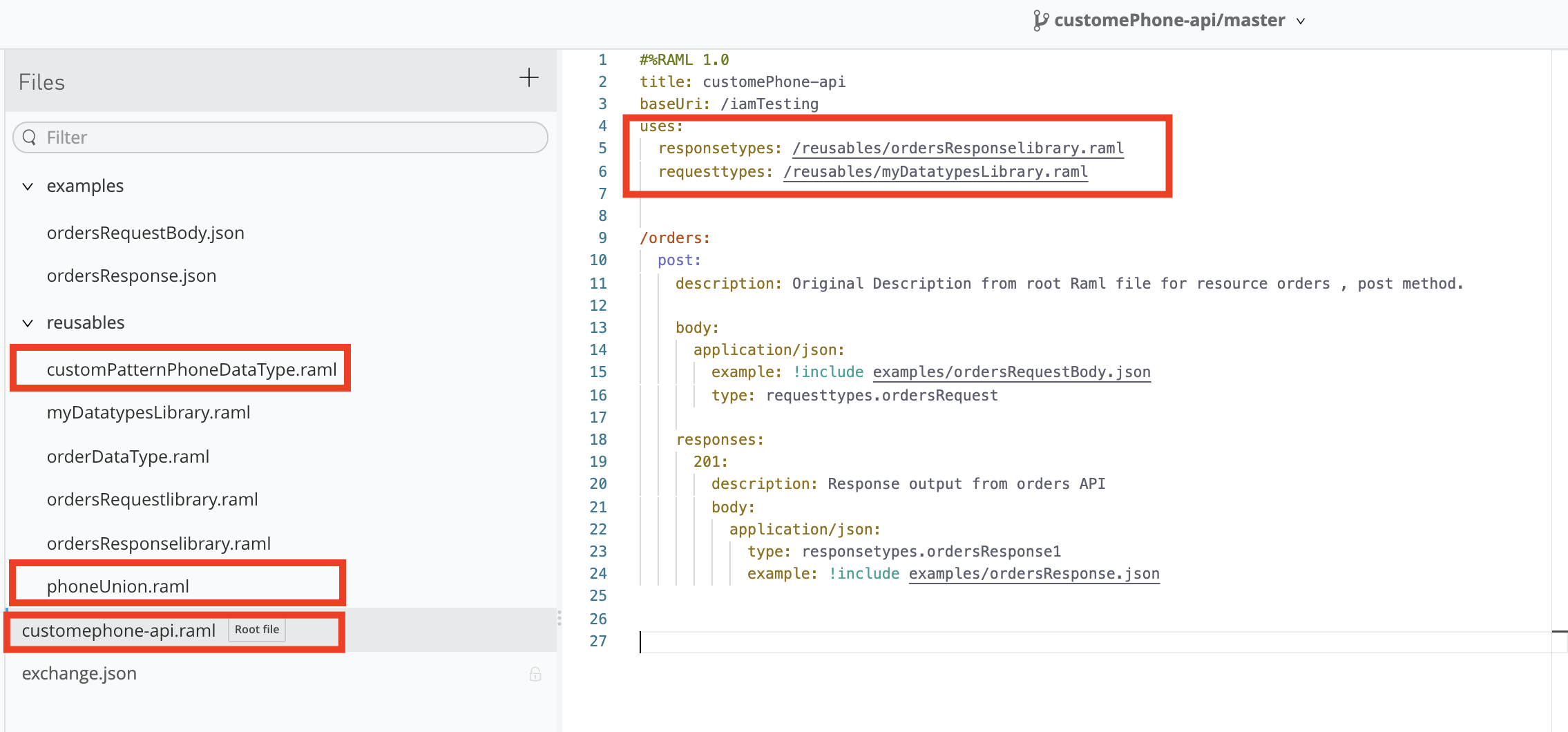Open the customePhone-api/master branch dropdown
The image size is (1568, 732).
[x=1301, y=21]
